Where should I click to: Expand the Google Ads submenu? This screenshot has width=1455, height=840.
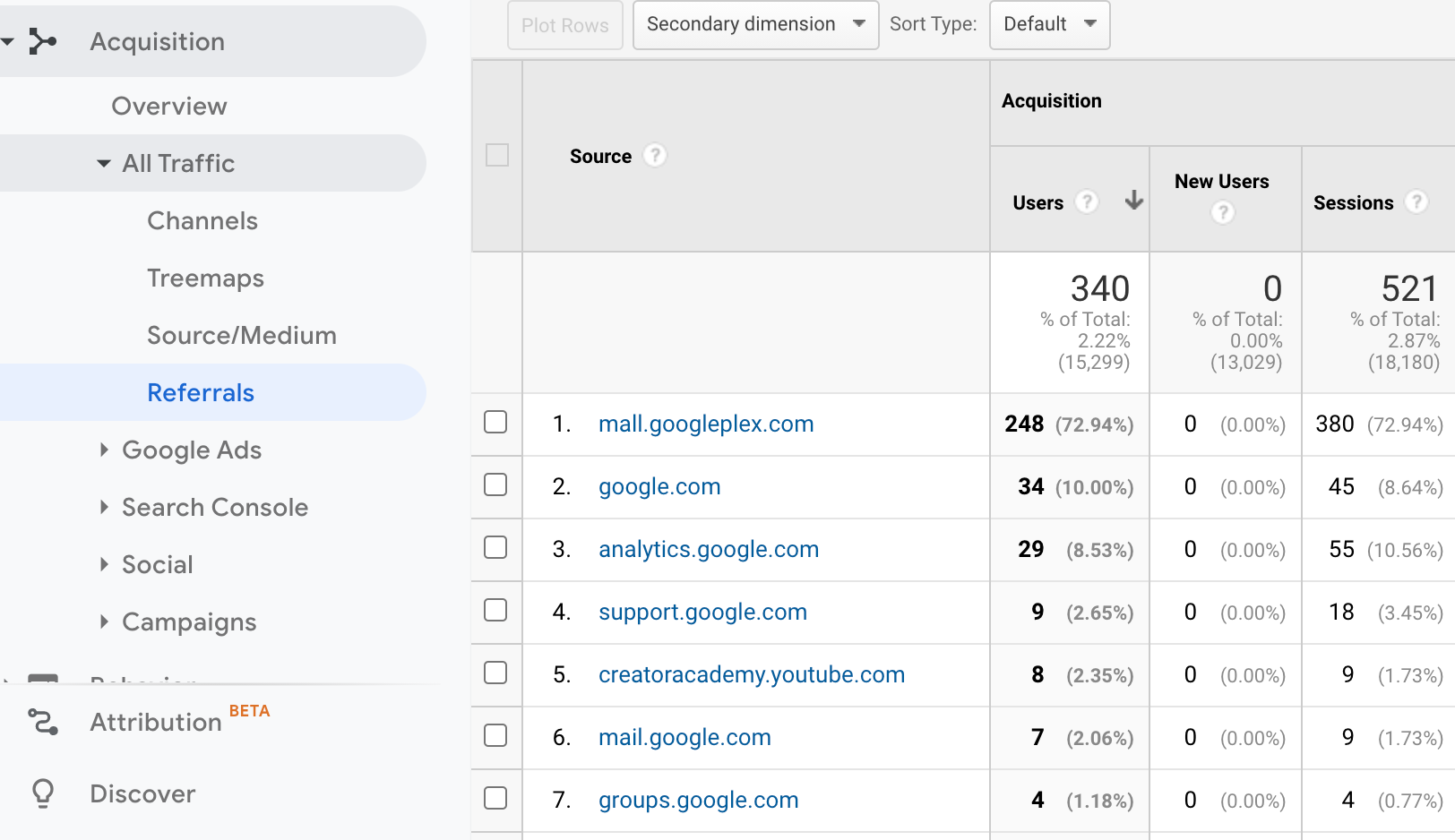tap(104, 450)
